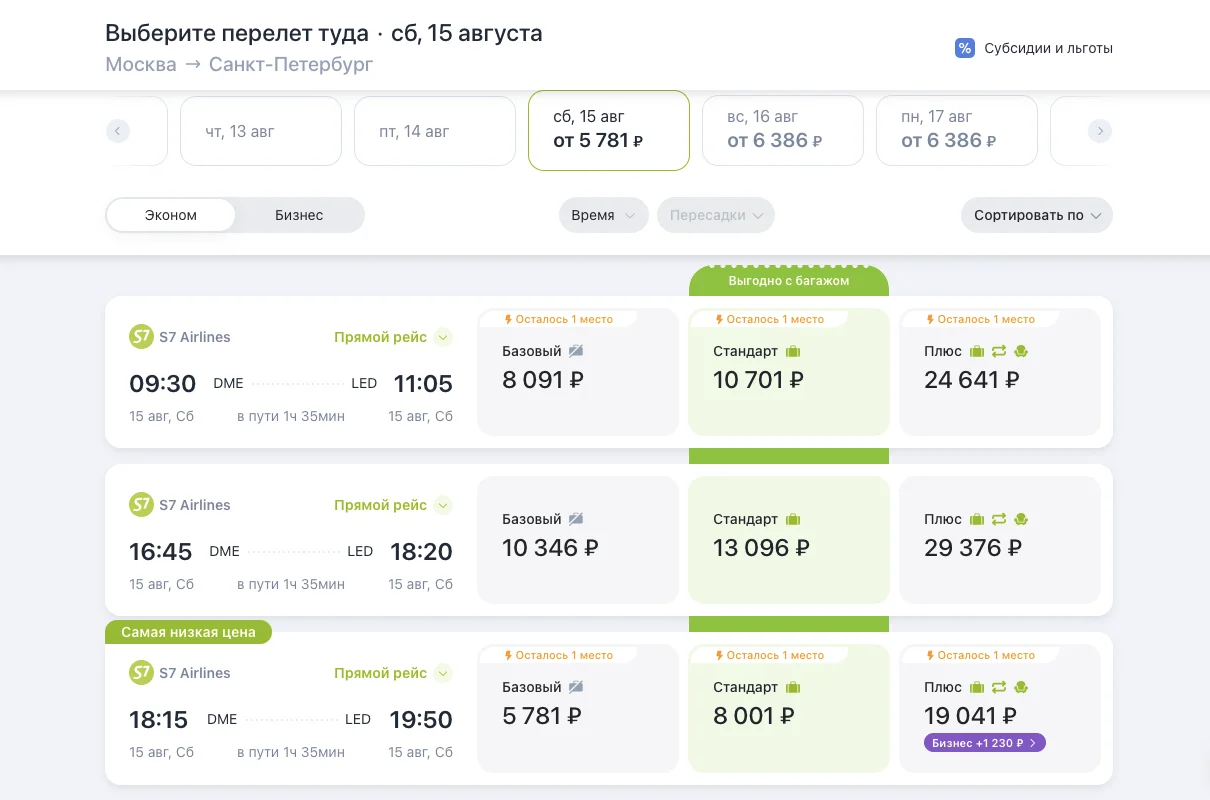
Task: Click suitcase icon on 10 701 ₽ Стандарт fare
Action: (x=794, y=351)
